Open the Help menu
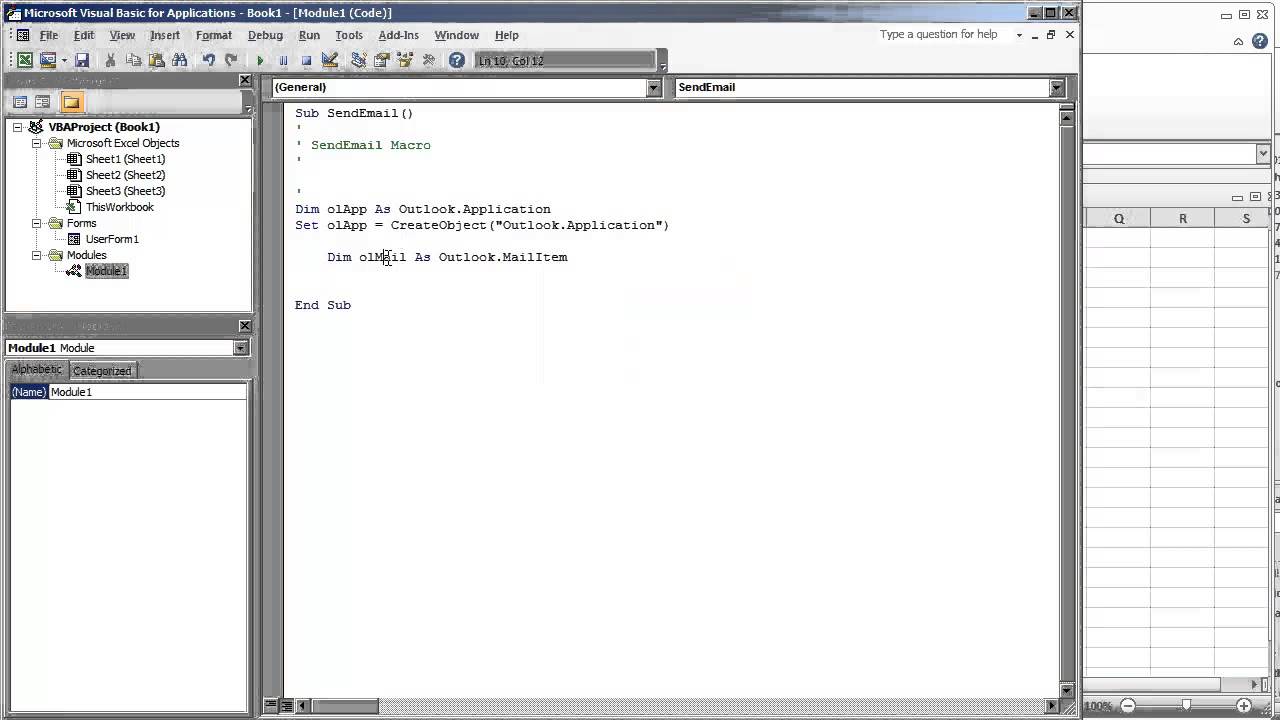This screenshot has width=1280, height=720. click(x=507, y=35)
